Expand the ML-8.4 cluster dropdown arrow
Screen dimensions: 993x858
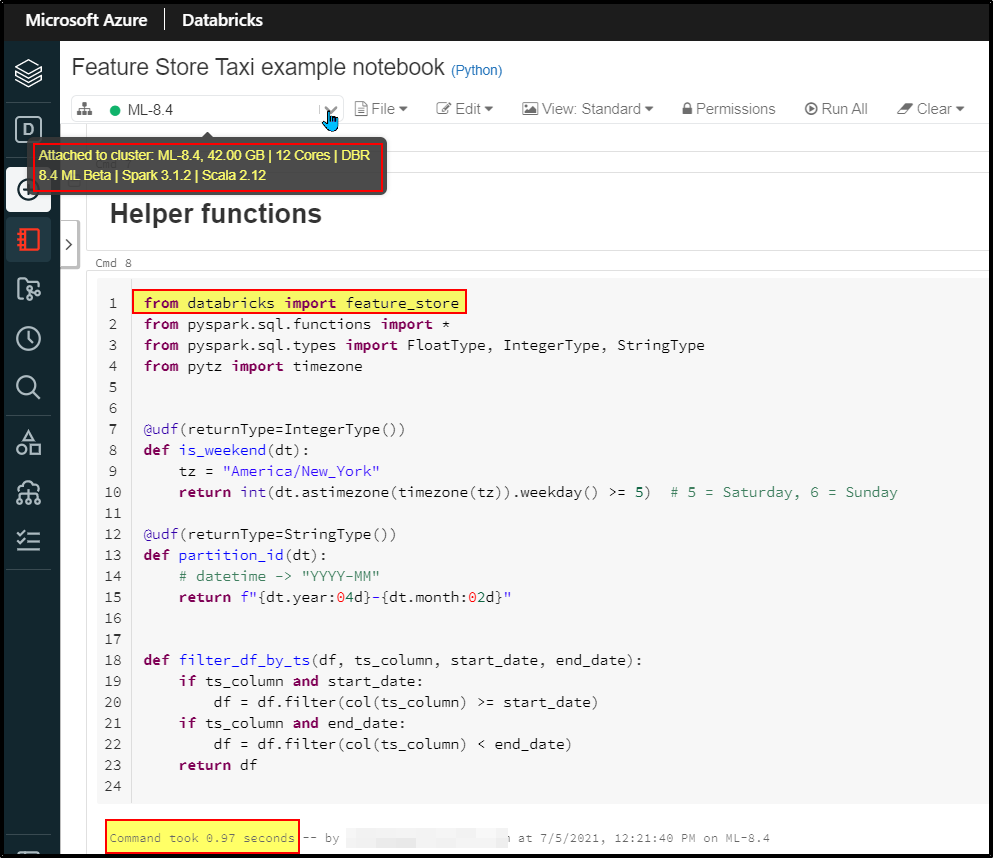tap(330, 110)
